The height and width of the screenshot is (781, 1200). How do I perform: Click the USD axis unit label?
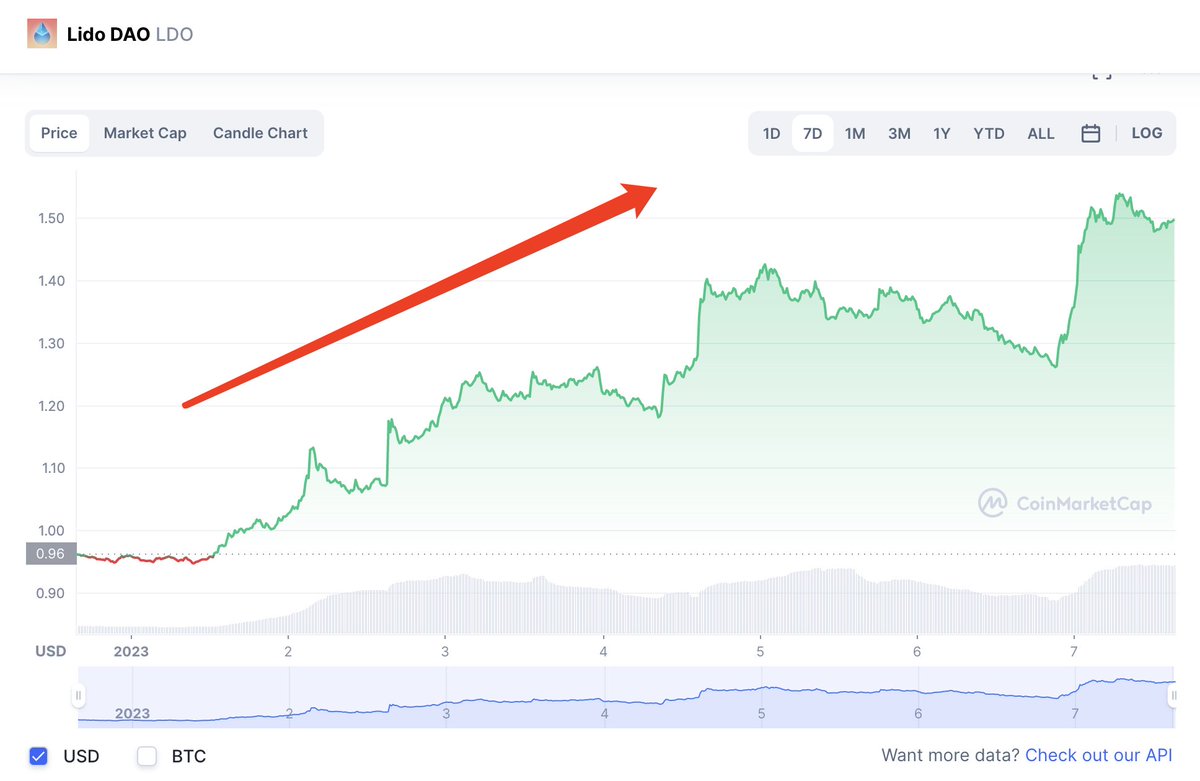51,651
